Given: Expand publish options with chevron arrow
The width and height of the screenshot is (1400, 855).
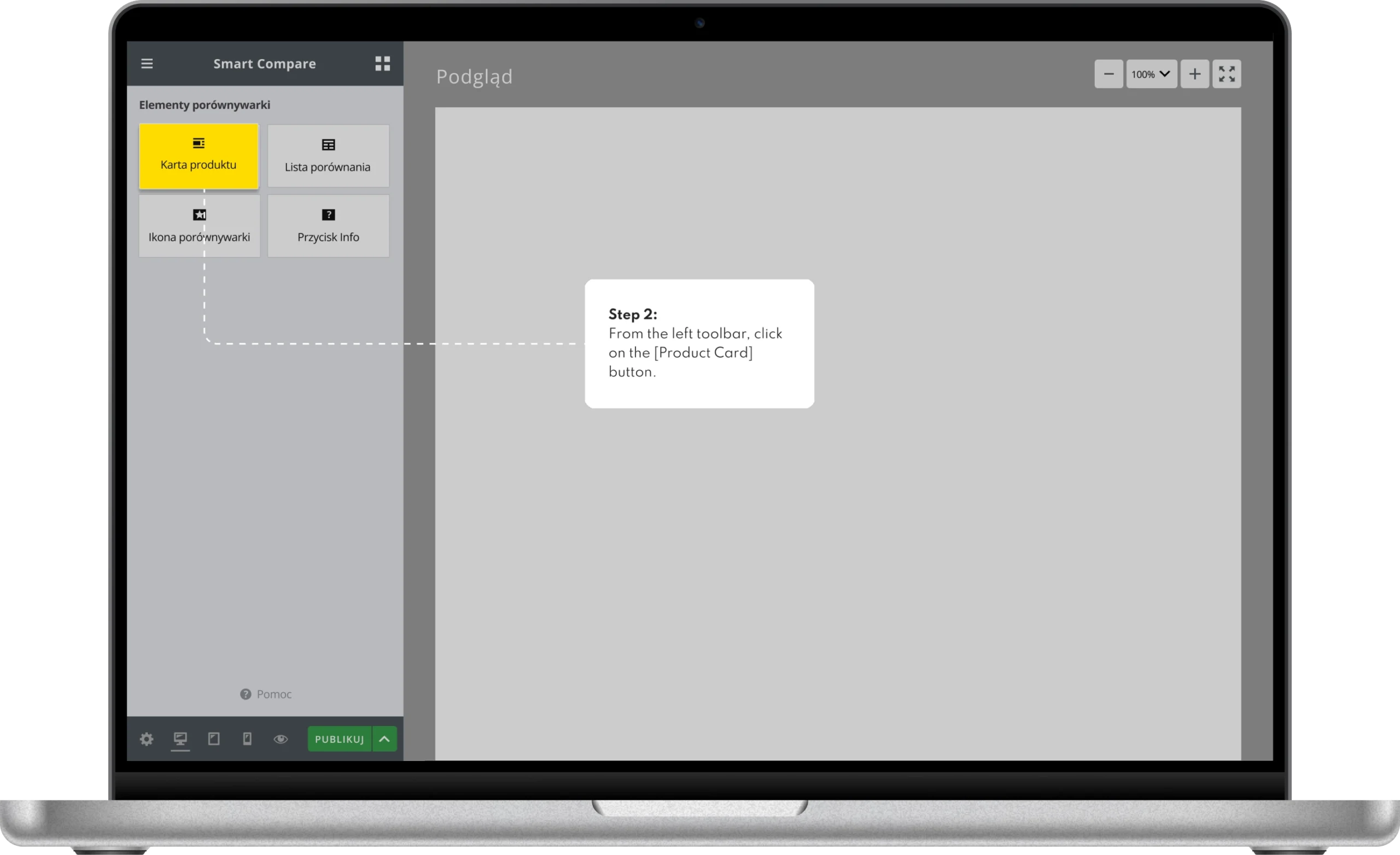Looking at the screenshot, I should (x=384, y=739).
